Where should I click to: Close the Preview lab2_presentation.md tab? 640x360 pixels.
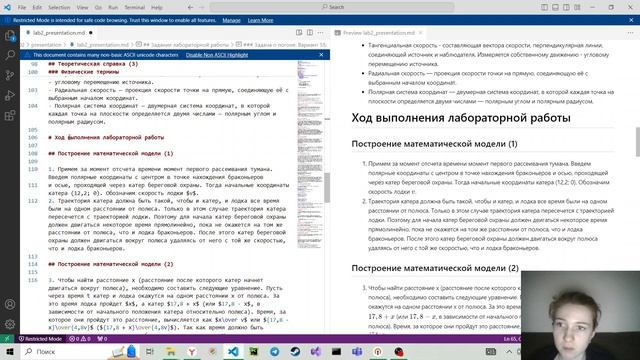420,33
